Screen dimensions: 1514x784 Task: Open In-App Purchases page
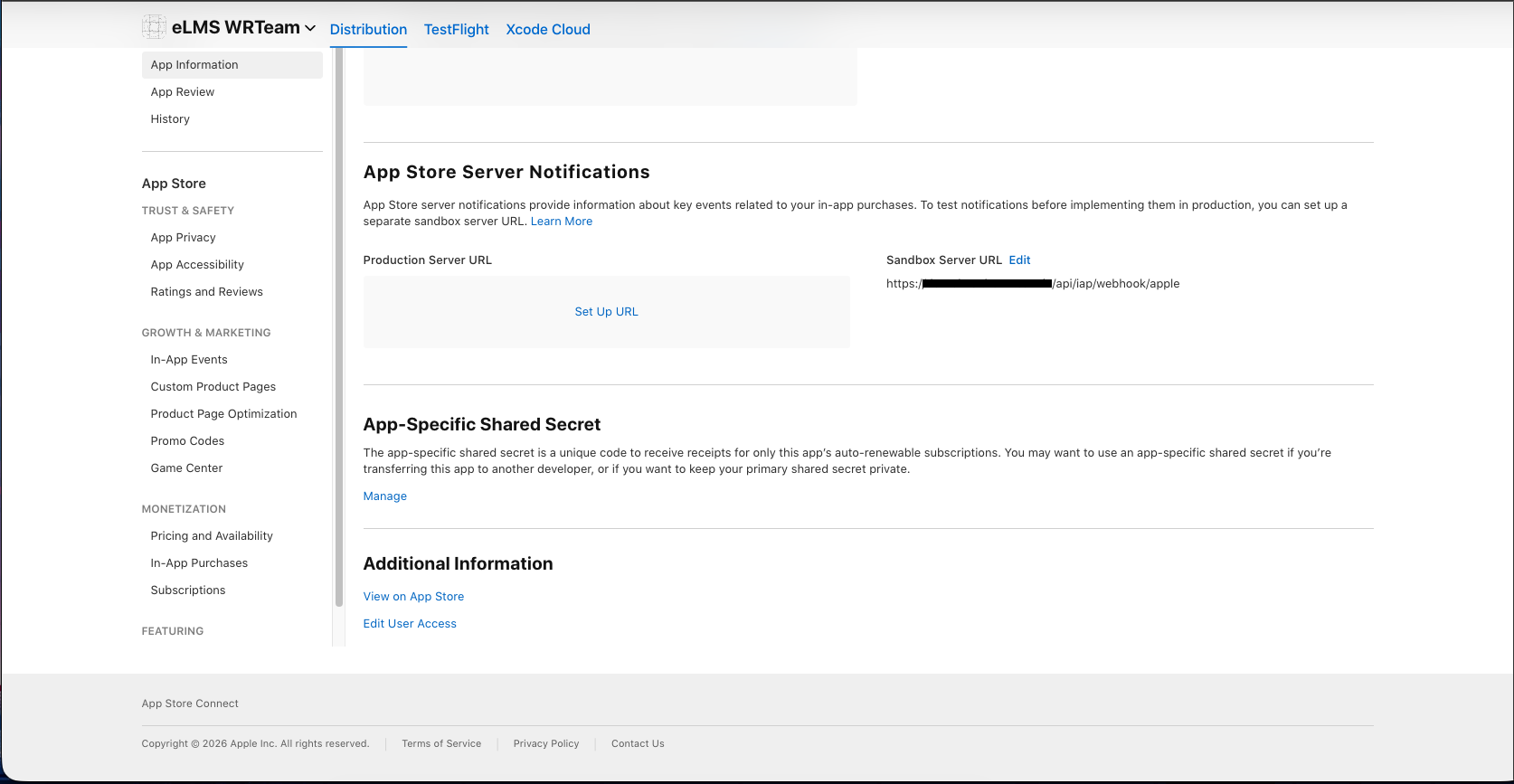[x=199, y=563]
